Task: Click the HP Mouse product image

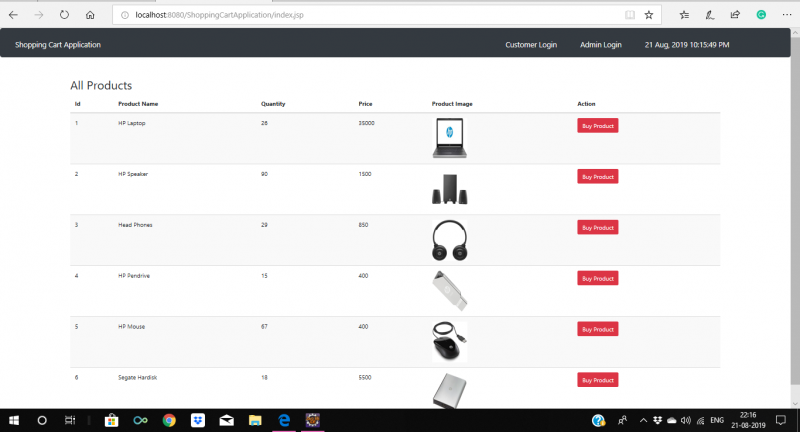Action: point(449,342)
